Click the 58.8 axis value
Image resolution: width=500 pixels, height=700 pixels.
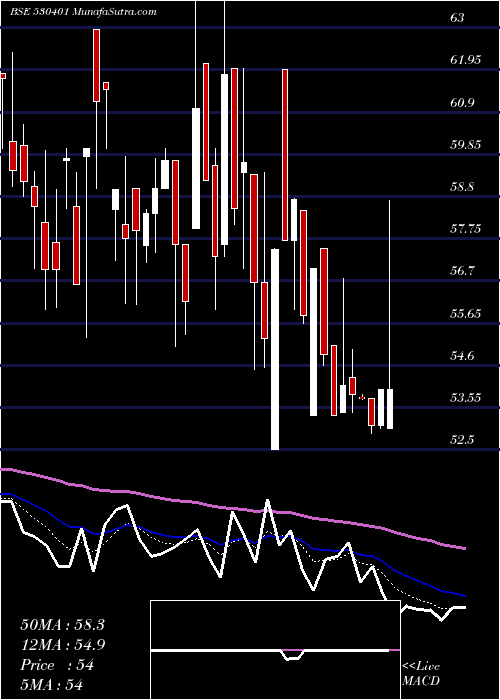click(x=462, y=187)
